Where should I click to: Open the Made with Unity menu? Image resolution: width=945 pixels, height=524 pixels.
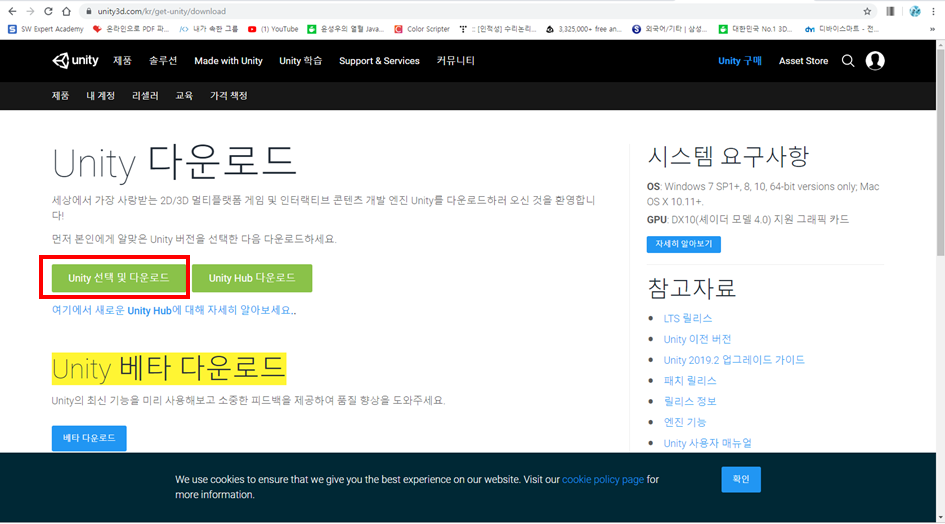tap(228, 60)
